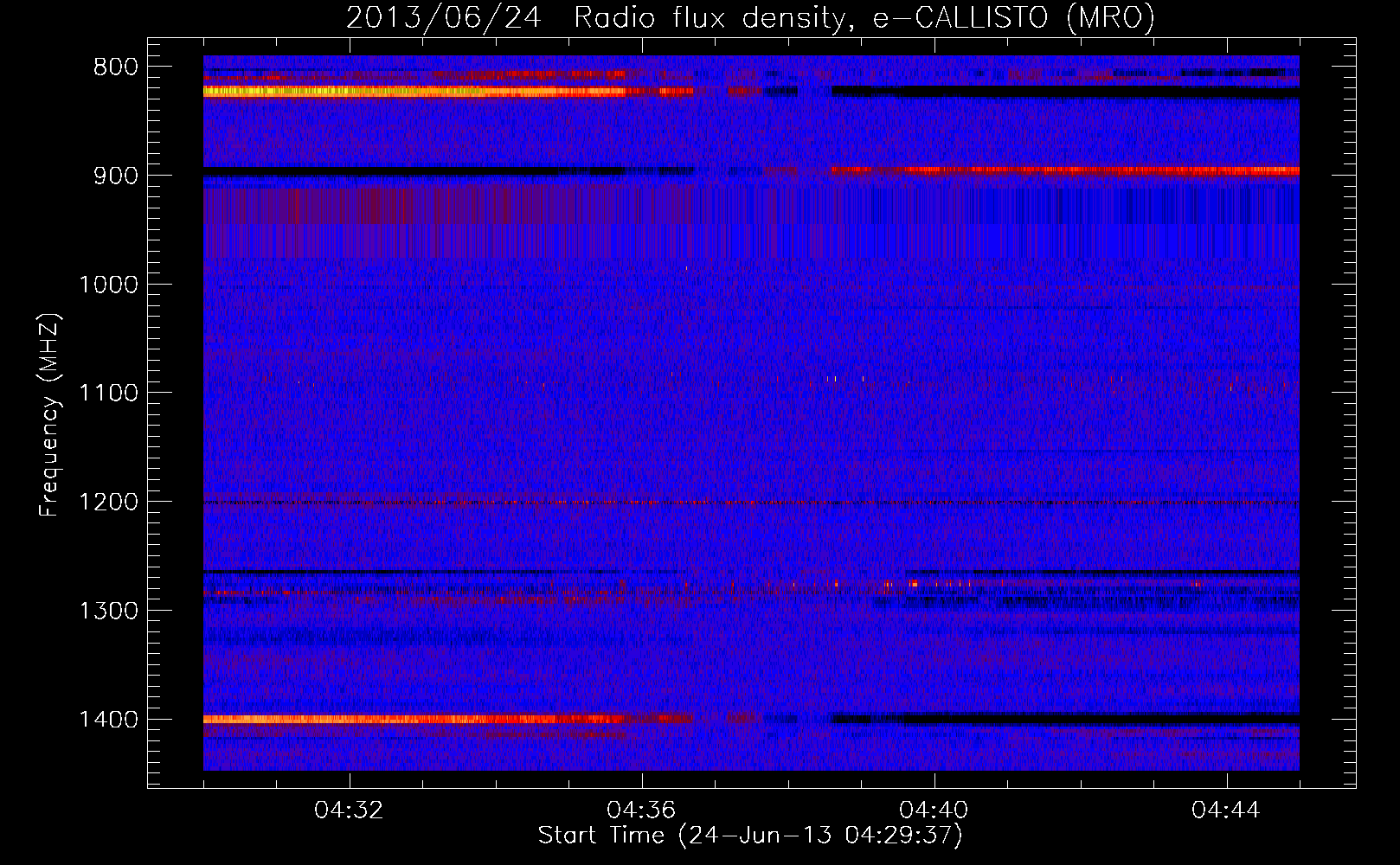This screenshot has width=1400, height=865.
Task: Click the 04:36 time tick label
Action: coord(642,811)
